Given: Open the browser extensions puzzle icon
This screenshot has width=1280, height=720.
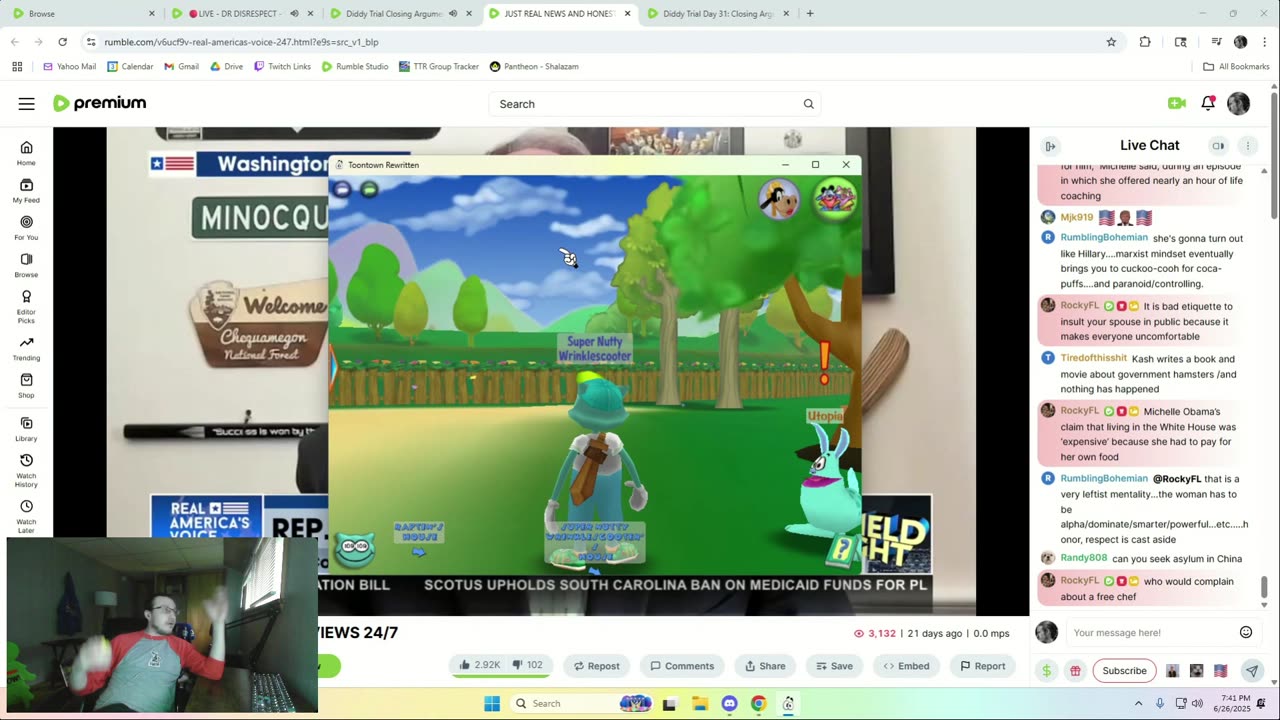Looking at the screenshot, I should tap(1145, 42).
